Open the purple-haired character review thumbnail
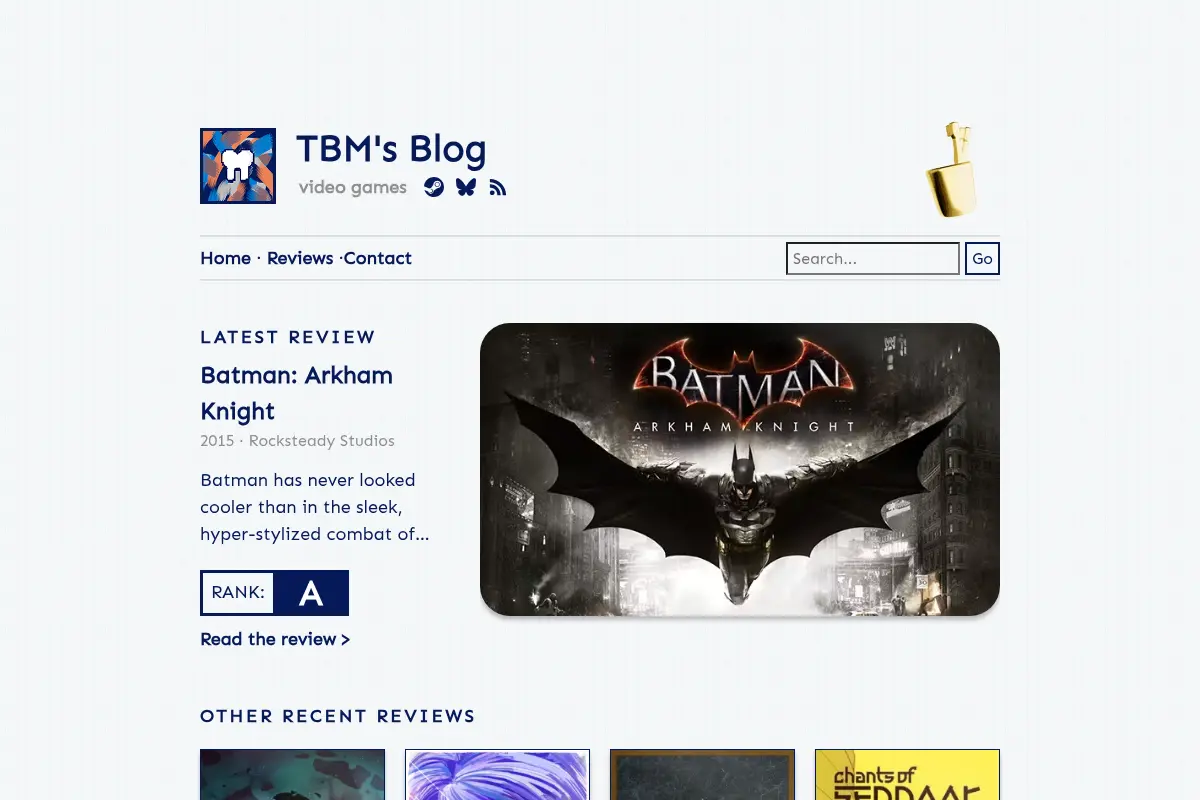Image resolution: width=1200 pixels, height=800 pixels. [x=497, y=775]
